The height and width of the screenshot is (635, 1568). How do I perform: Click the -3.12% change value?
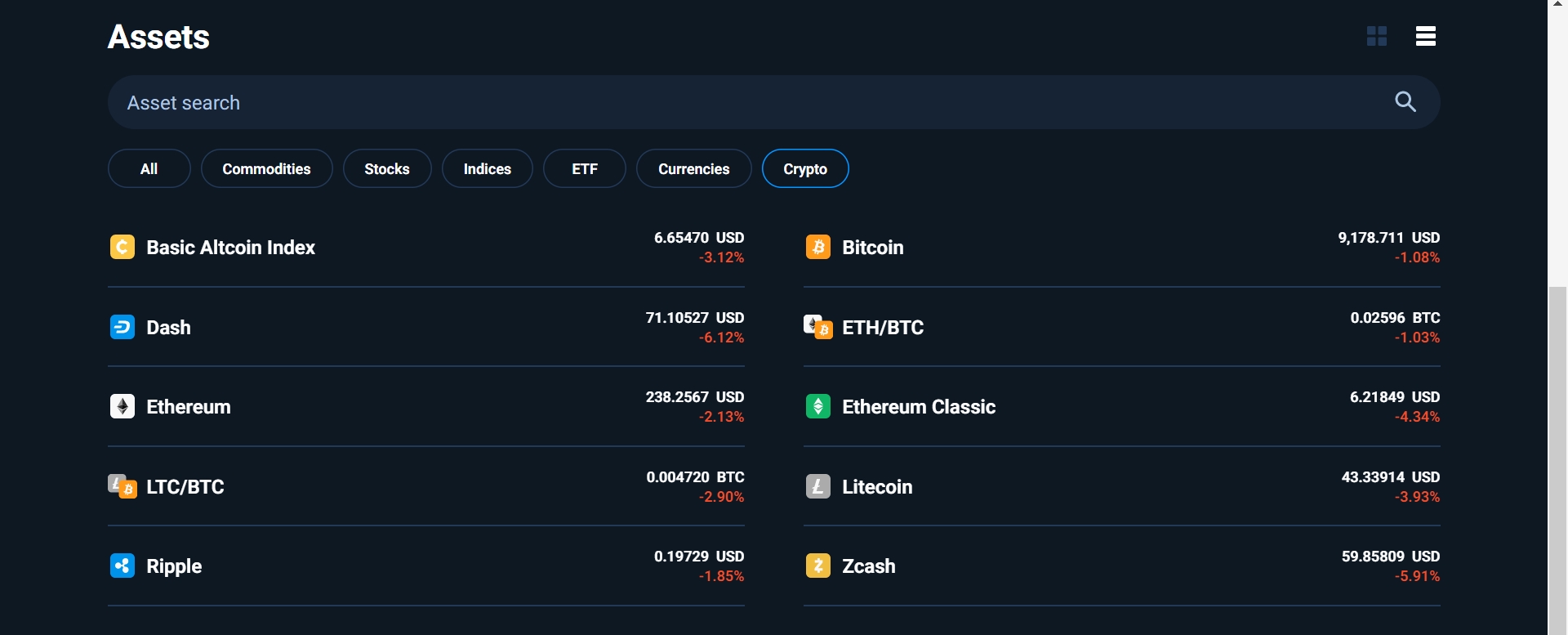pyautogui.click(x=722, y=257)
